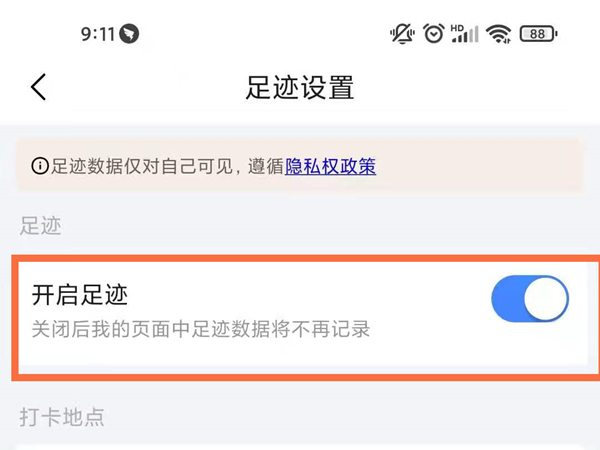Tap the muted bell status icon
600x450 pixels.
pyautogui.click(x=402, y=34)
